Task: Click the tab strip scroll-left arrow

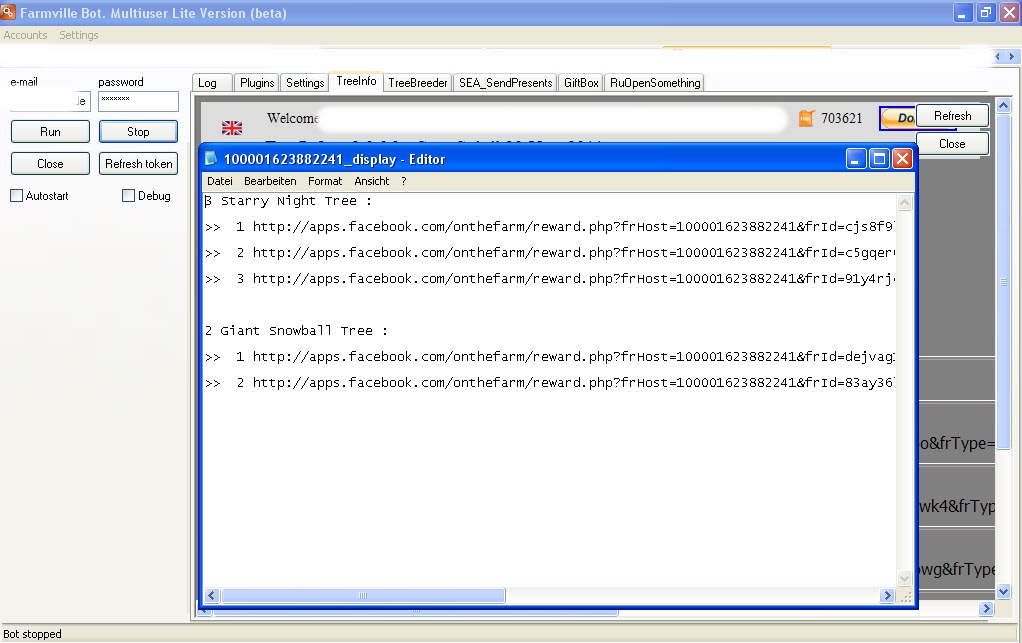Action: tap(998, 57)
